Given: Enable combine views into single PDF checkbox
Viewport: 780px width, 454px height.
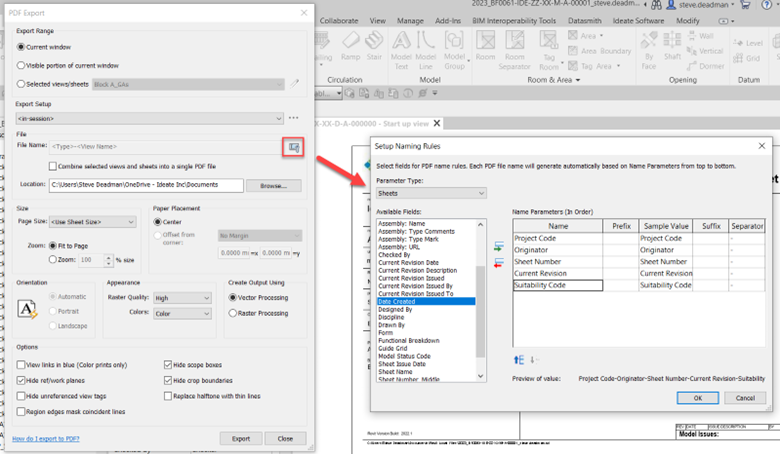Looking at the screenshot, I should (50, 165).
